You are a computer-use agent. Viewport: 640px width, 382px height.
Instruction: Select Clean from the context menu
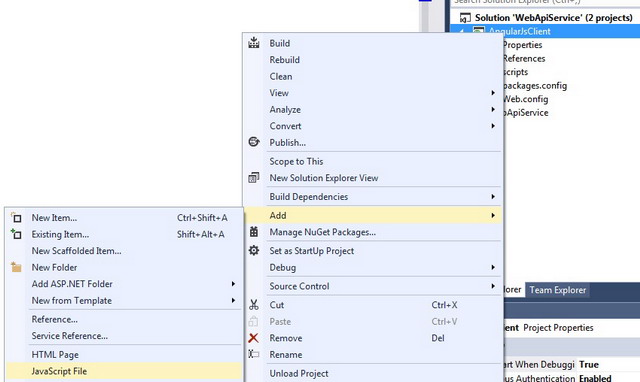coord(373,76)
